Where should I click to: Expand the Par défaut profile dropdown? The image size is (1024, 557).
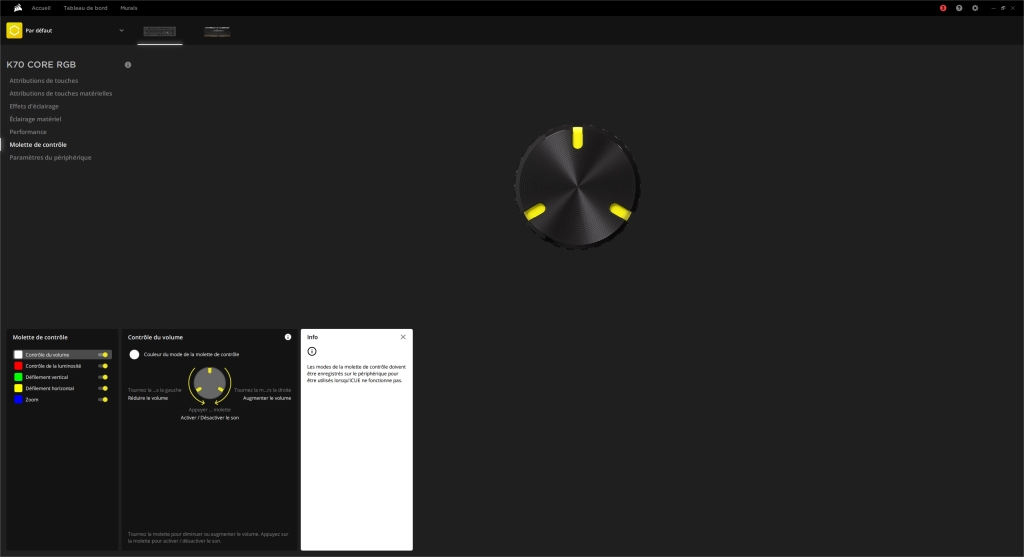coord(122,31)
